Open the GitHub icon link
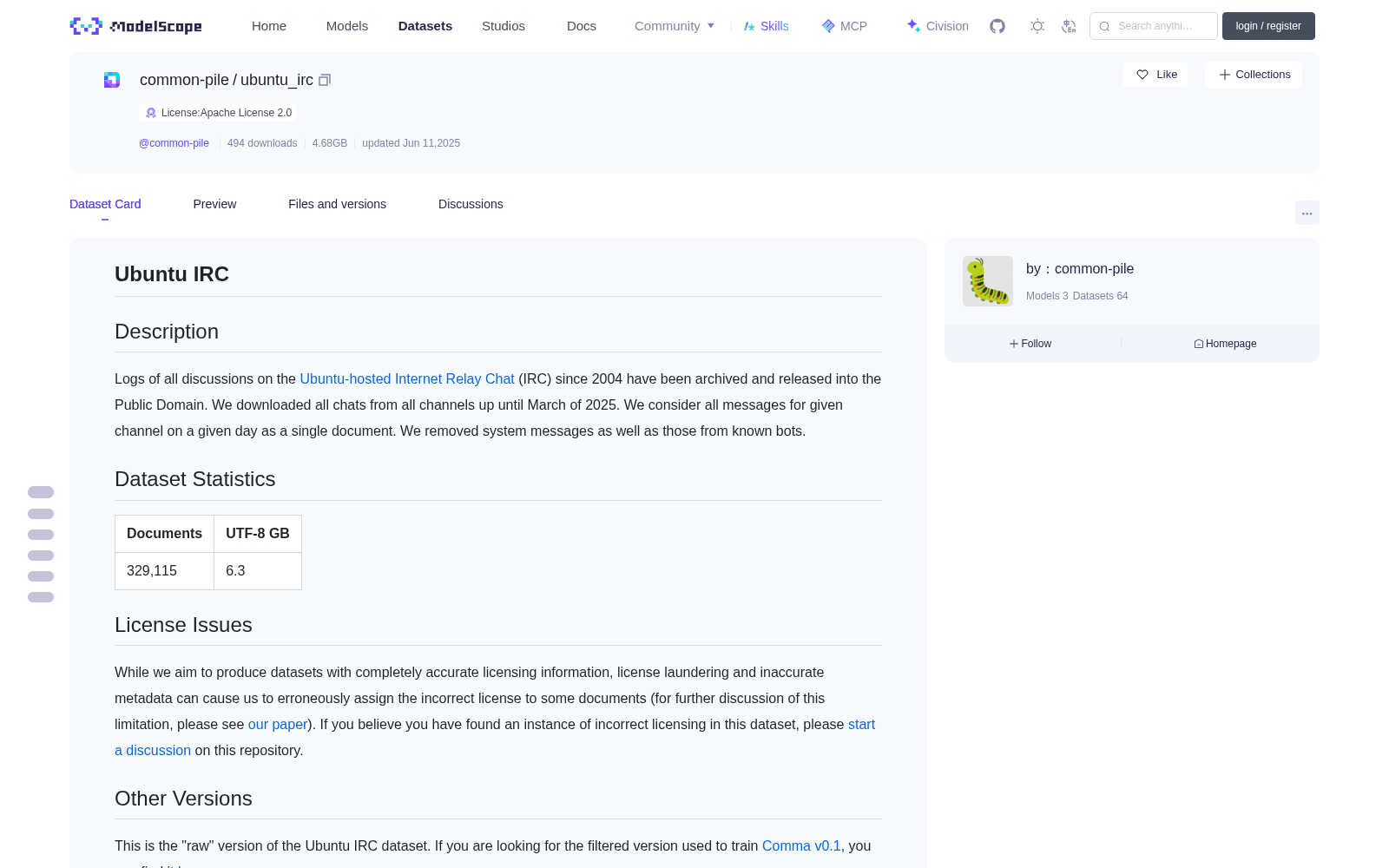The image size is (1389, 868). tap(997, 26)
